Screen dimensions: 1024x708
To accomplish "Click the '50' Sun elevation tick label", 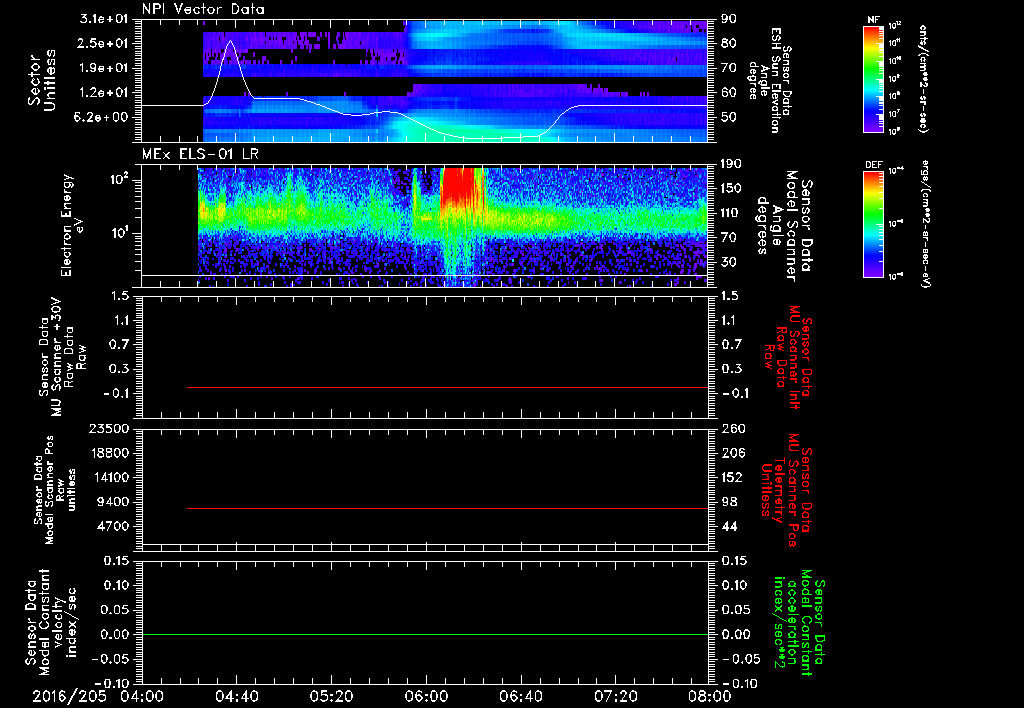I will coord(728,118).
